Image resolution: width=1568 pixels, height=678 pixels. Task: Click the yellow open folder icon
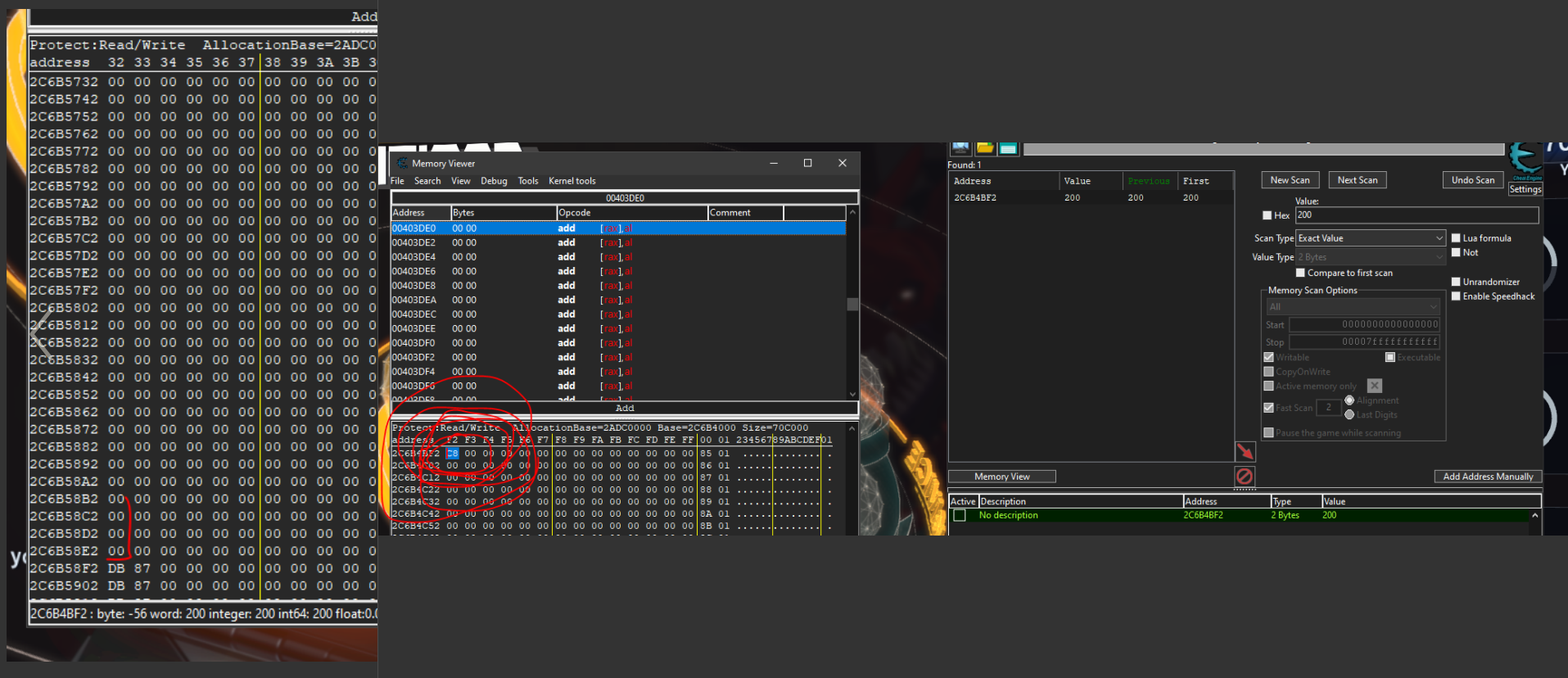click(985, 147)
